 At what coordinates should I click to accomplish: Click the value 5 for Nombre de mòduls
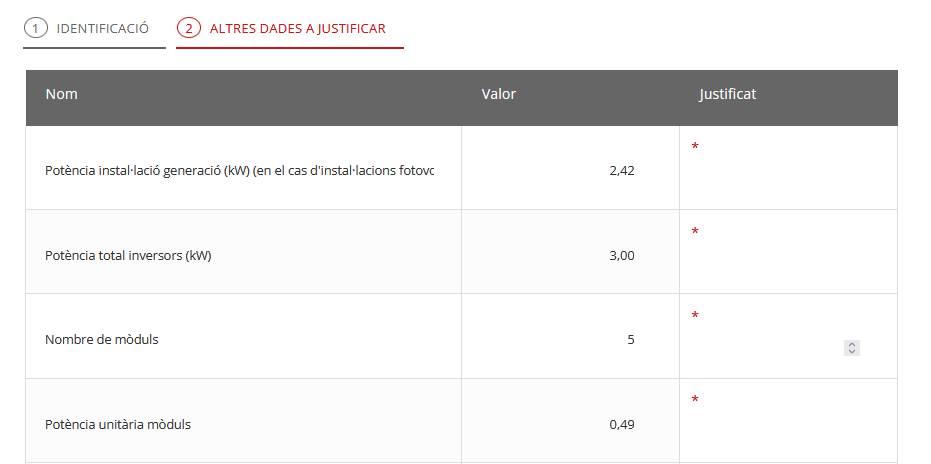click(631, 340)
